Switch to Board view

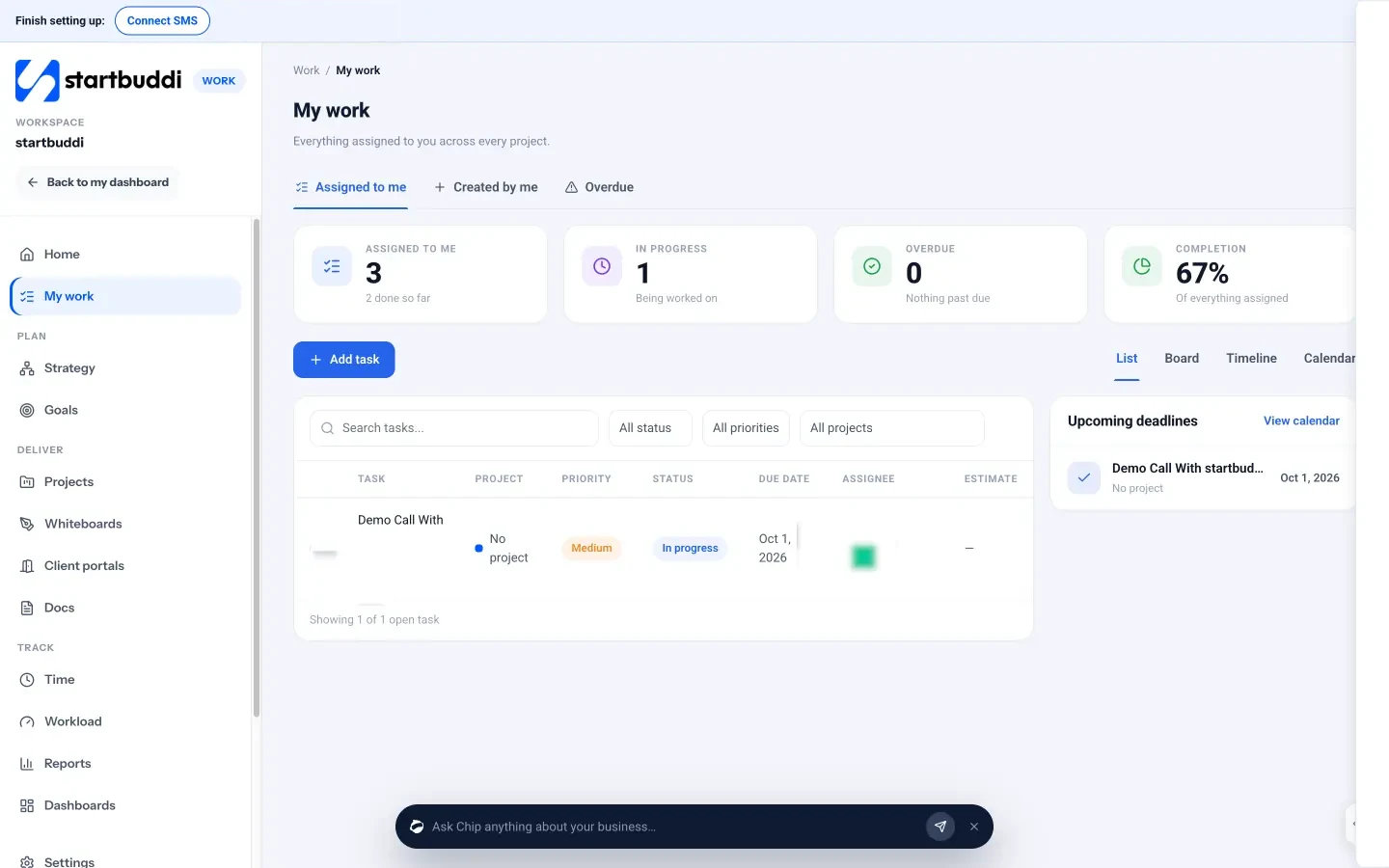1182,359
